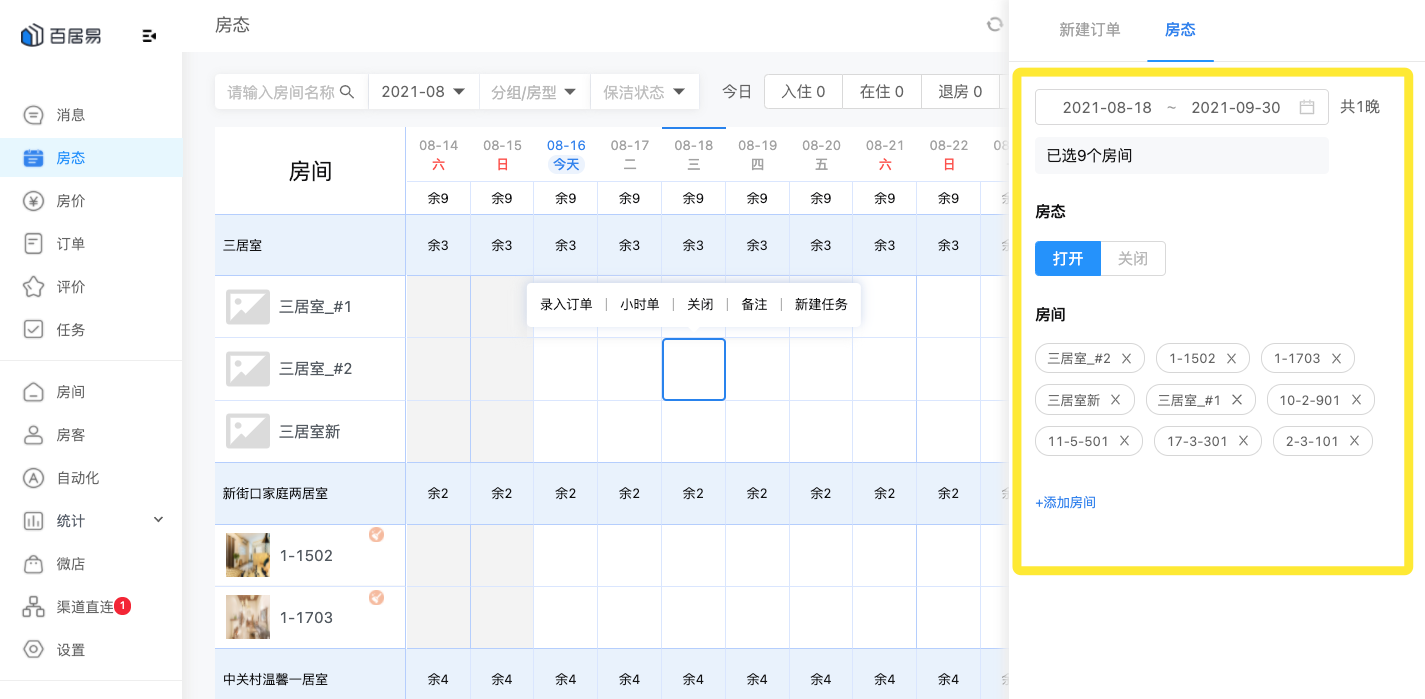1425x699 pixels.
Task: Click 新建任务 in the cell popup
Action: (820, 304)
